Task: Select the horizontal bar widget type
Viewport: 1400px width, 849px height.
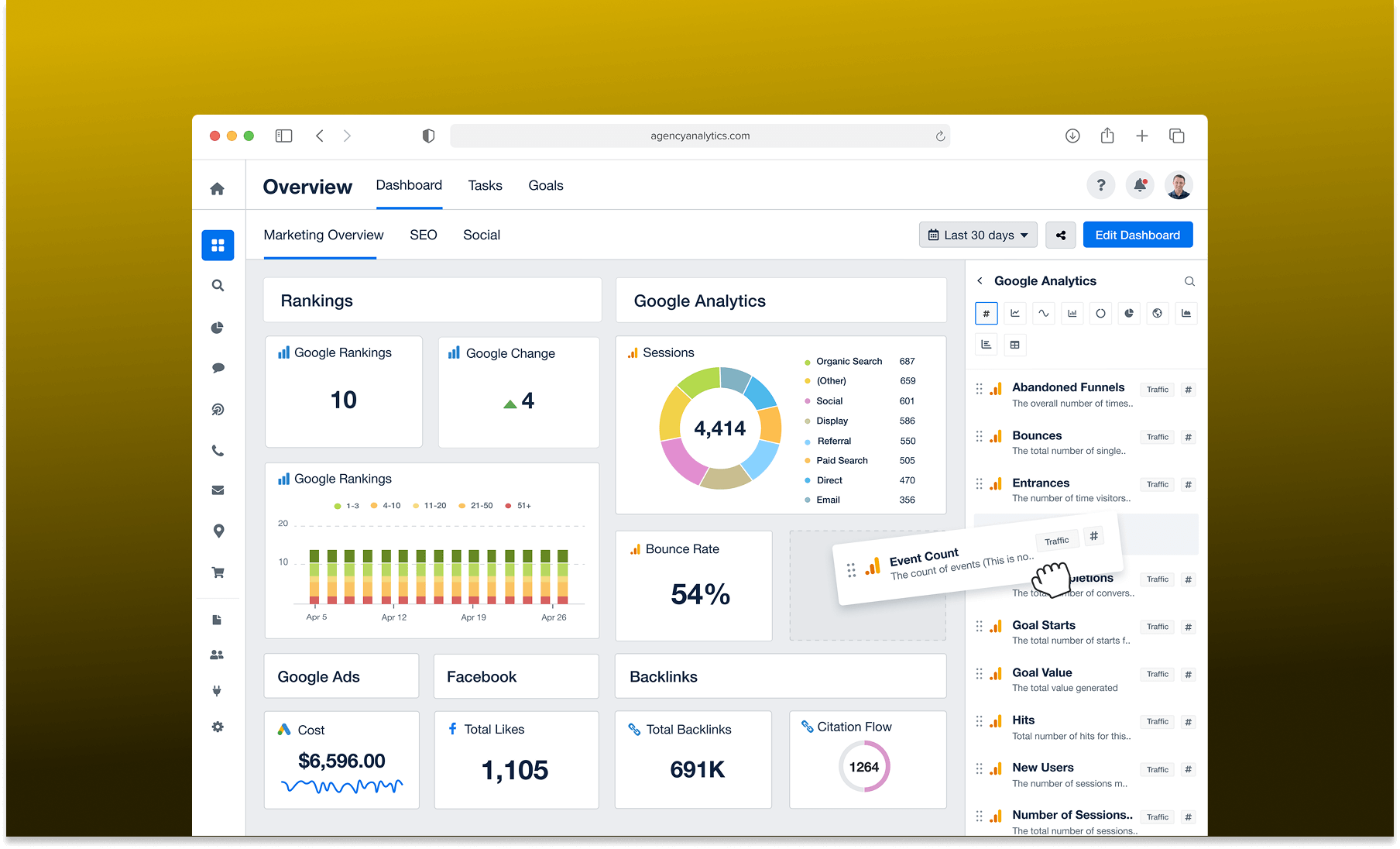Action: click(x=986, y=345)
